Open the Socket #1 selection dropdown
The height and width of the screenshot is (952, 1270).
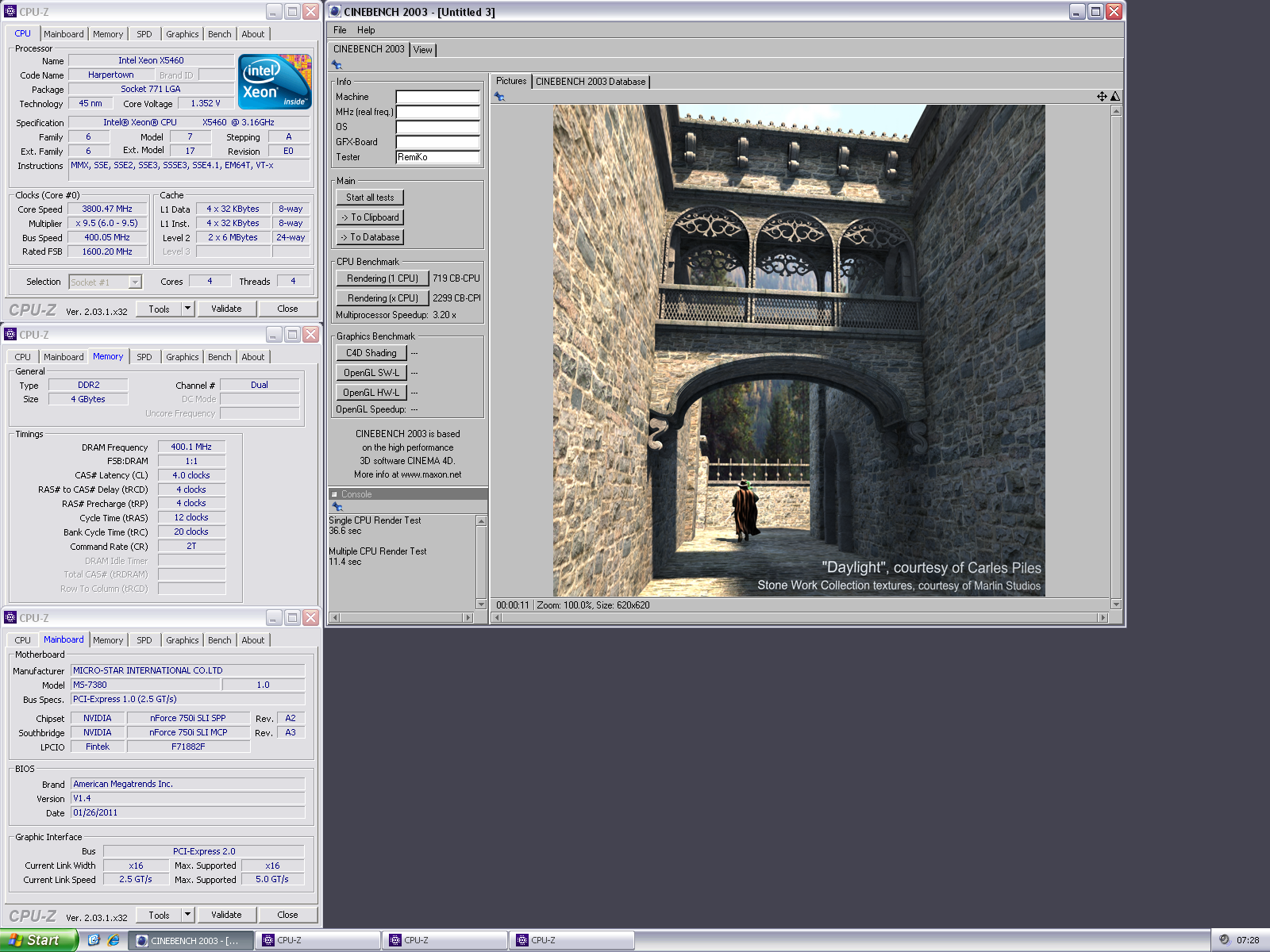(135, 282)
